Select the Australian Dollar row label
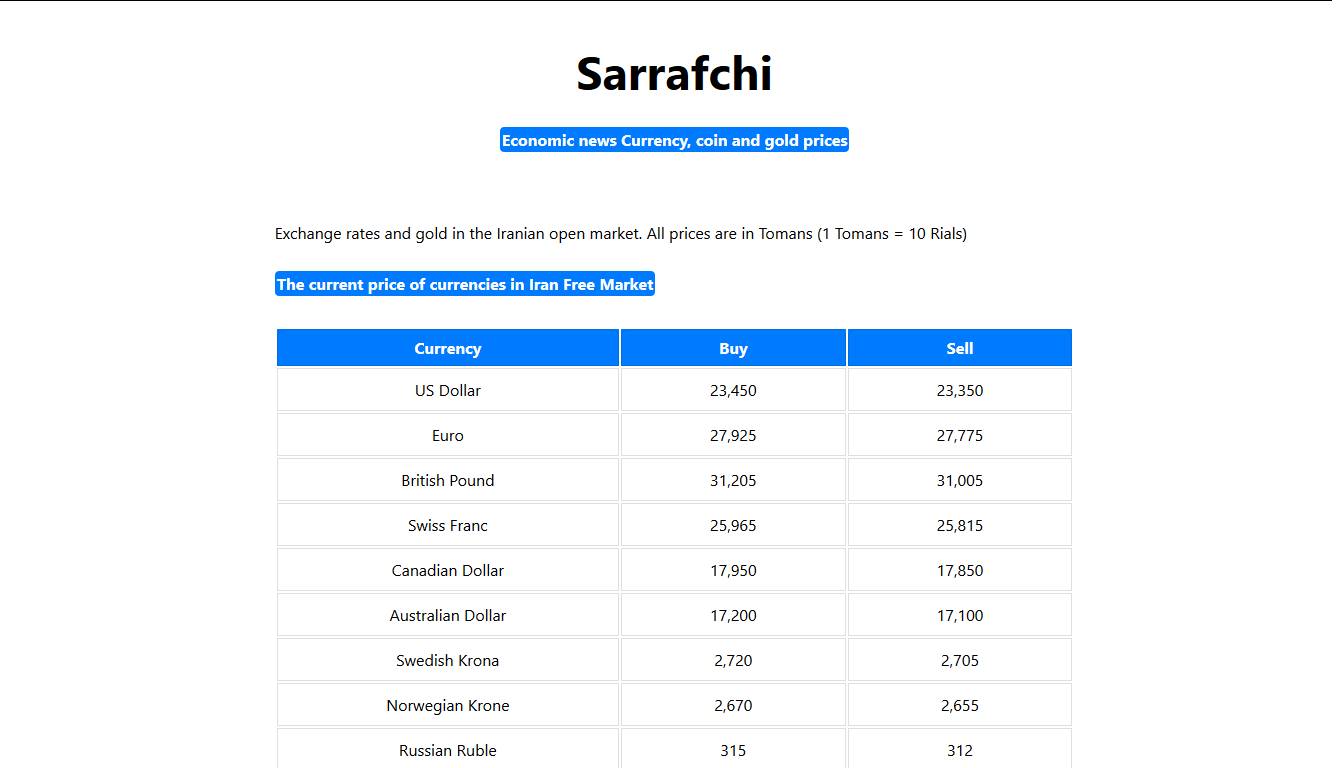The width and height of the screenshot is (1344, 768). coord(448,615)
